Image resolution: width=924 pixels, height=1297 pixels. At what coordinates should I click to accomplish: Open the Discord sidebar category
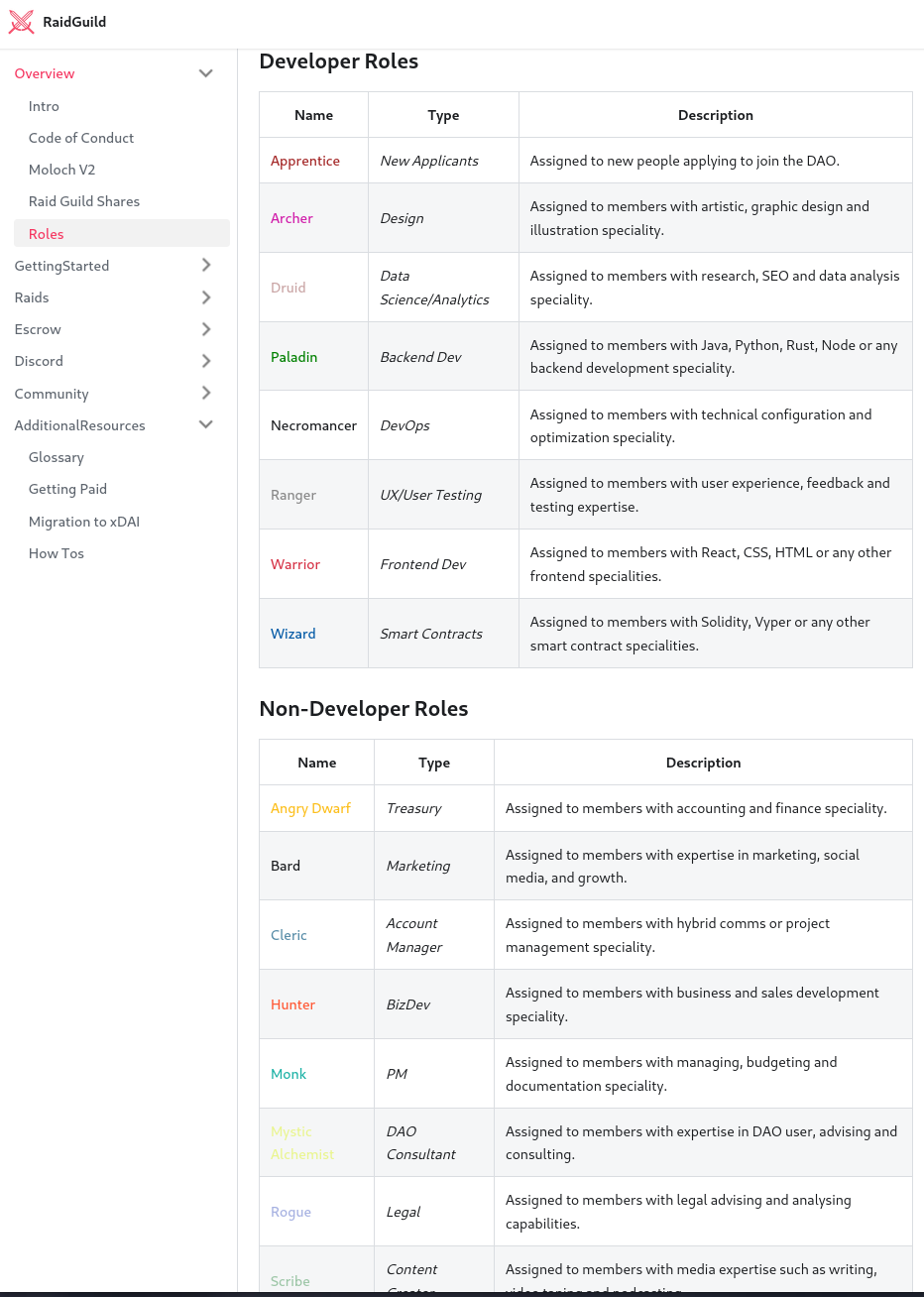pos(39,361)
